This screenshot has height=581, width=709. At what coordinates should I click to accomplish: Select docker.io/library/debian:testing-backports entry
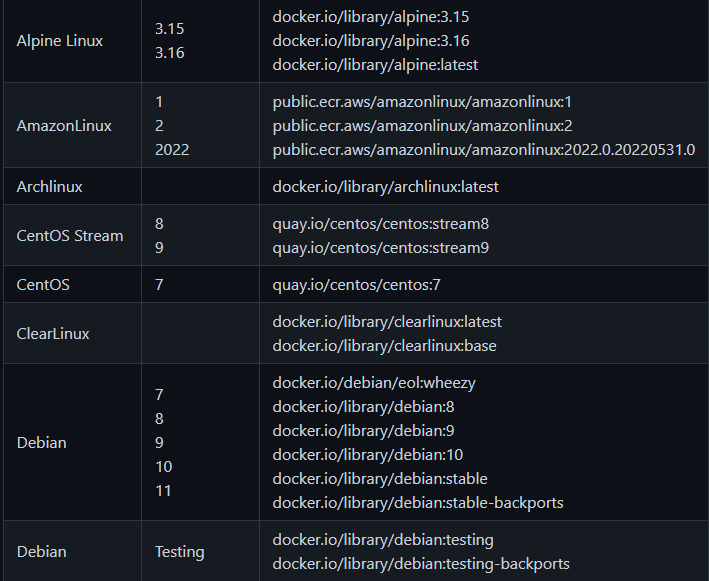[x=421, y=564]
